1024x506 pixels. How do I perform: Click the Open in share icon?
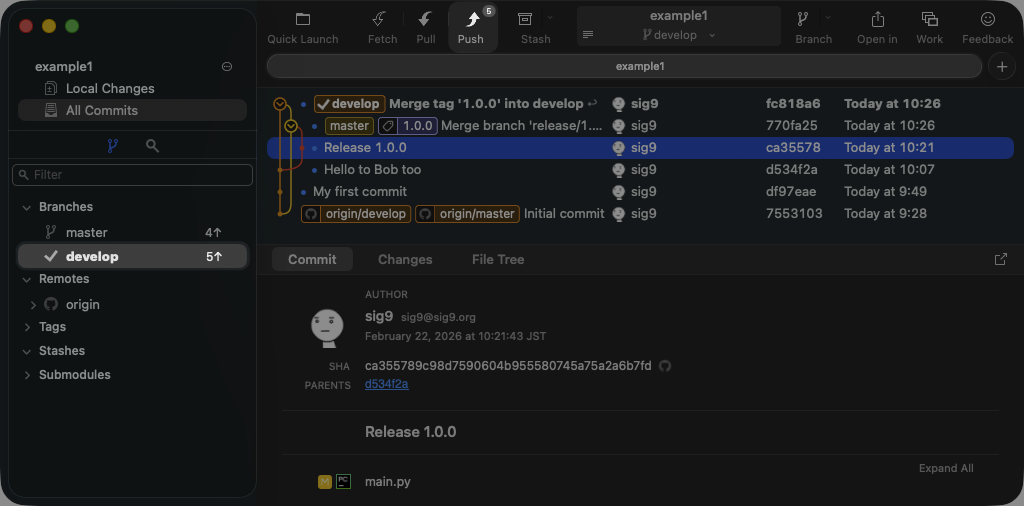877,20
